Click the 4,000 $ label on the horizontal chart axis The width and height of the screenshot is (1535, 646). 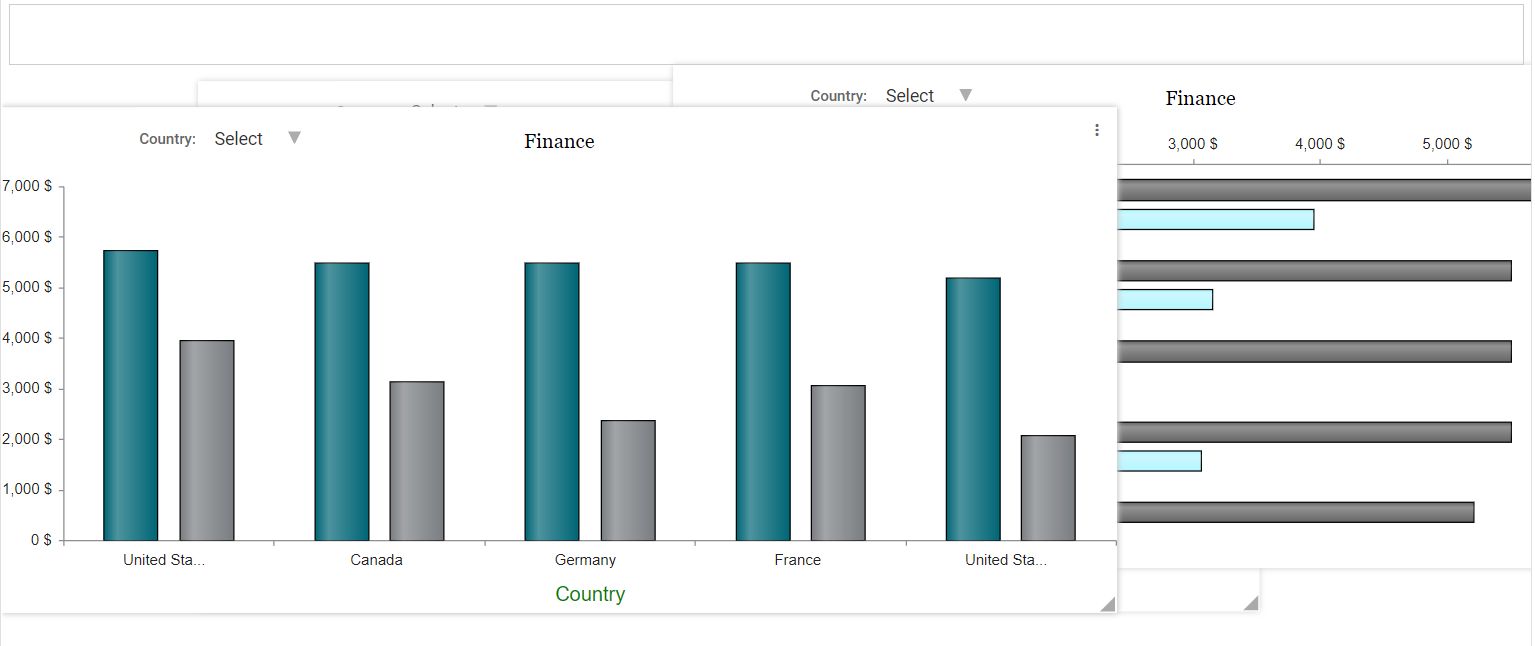(x=1319, y=144)
